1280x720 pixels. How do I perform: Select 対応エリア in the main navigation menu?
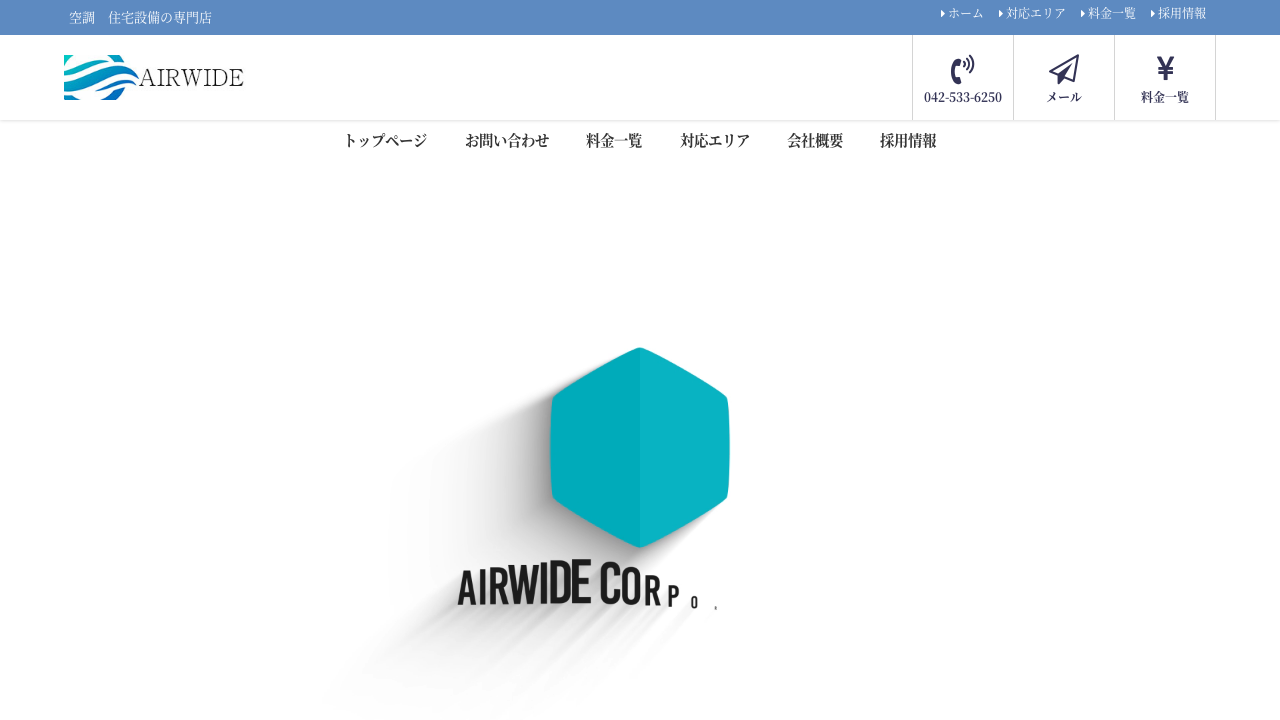click(x=715, y=141)
